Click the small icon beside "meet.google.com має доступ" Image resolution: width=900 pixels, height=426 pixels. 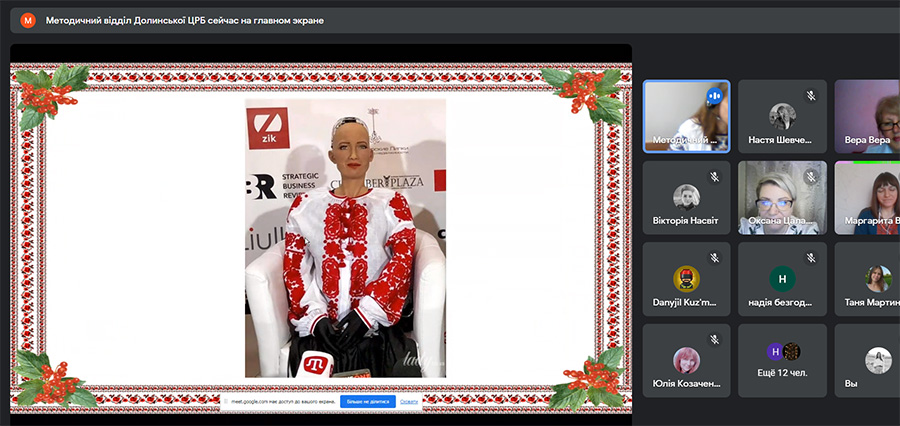226,401
